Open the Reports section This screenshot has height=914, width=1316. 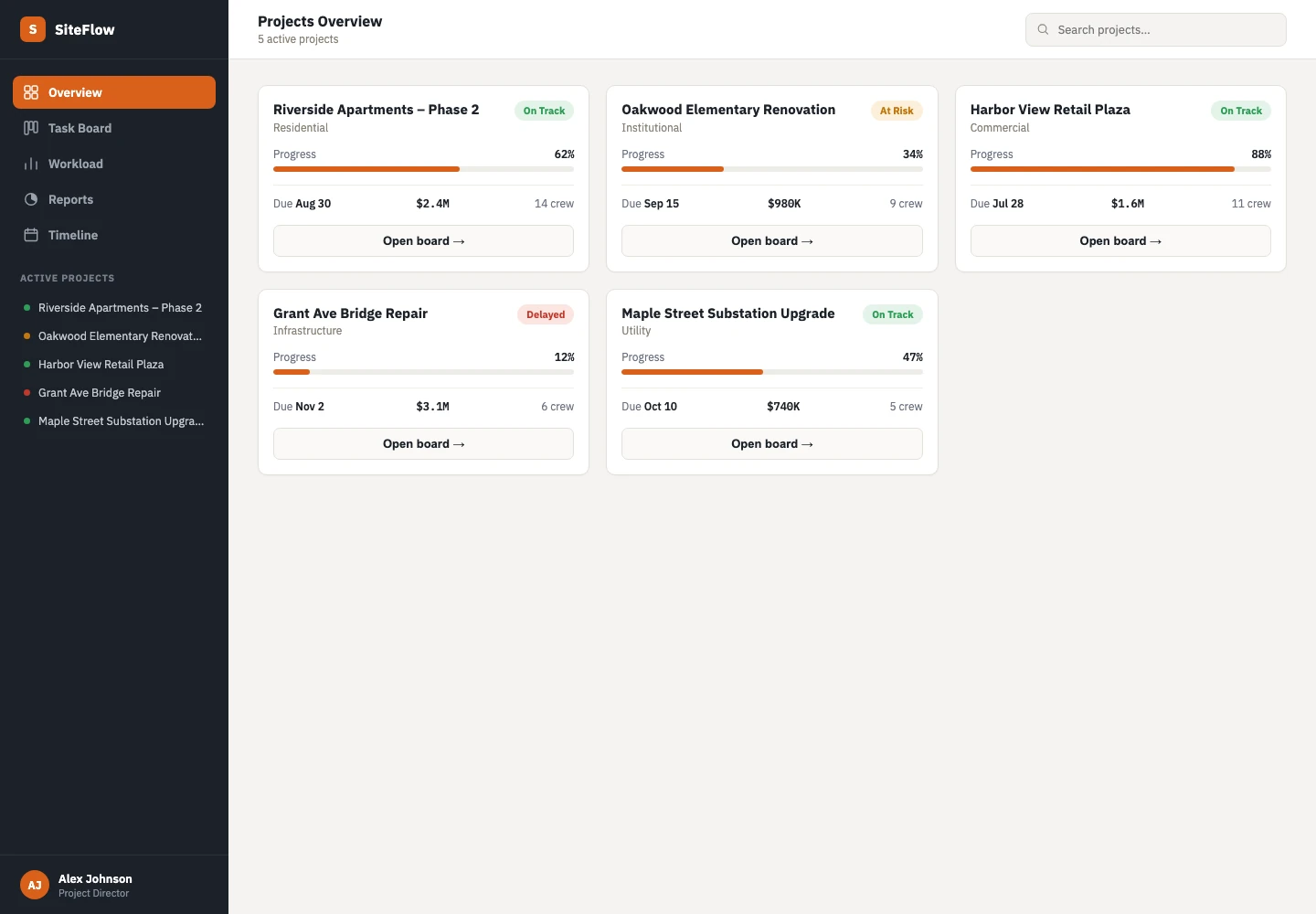tap(114, 199)
